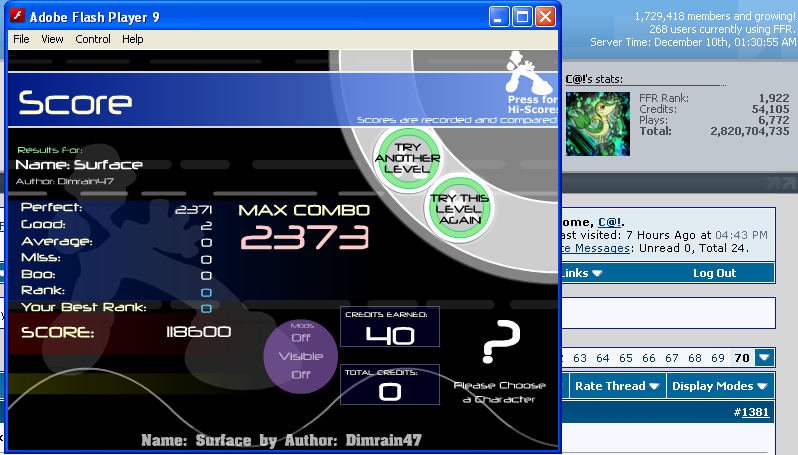Image resolution: width=798 pixels, height=455 pixels.
Task: Open the Help menu
Action: click(x=133, y=39)
